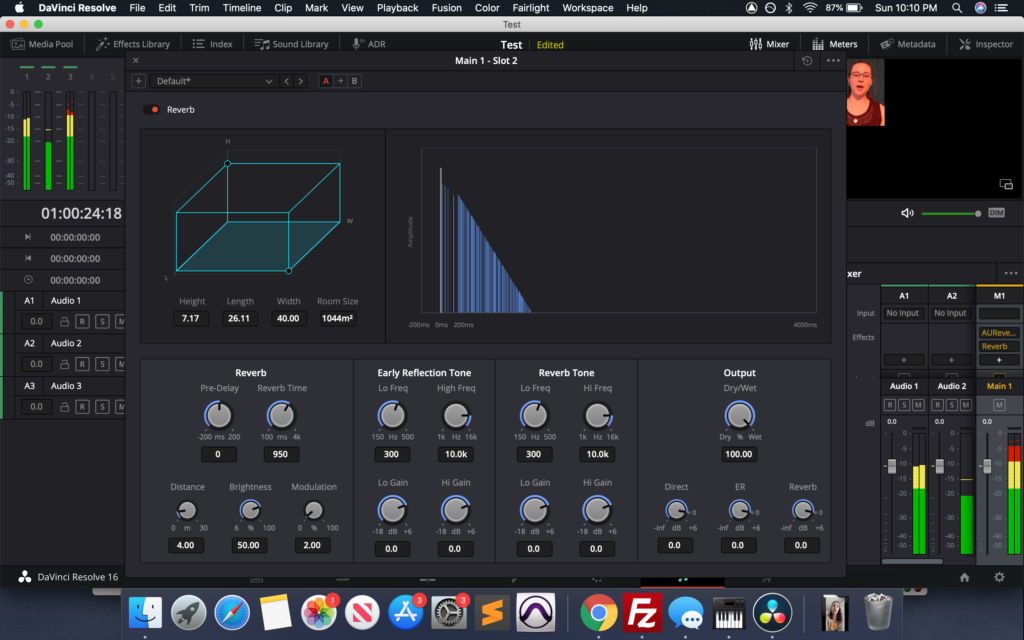Show the Sound Library panel

pos(292,44)
